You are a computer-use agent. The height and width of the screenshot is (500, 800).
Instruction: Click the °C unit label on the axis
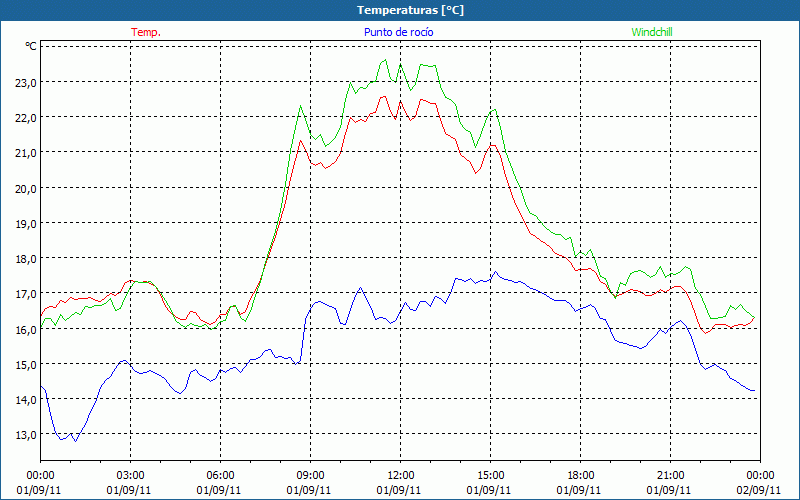point(31,46)
